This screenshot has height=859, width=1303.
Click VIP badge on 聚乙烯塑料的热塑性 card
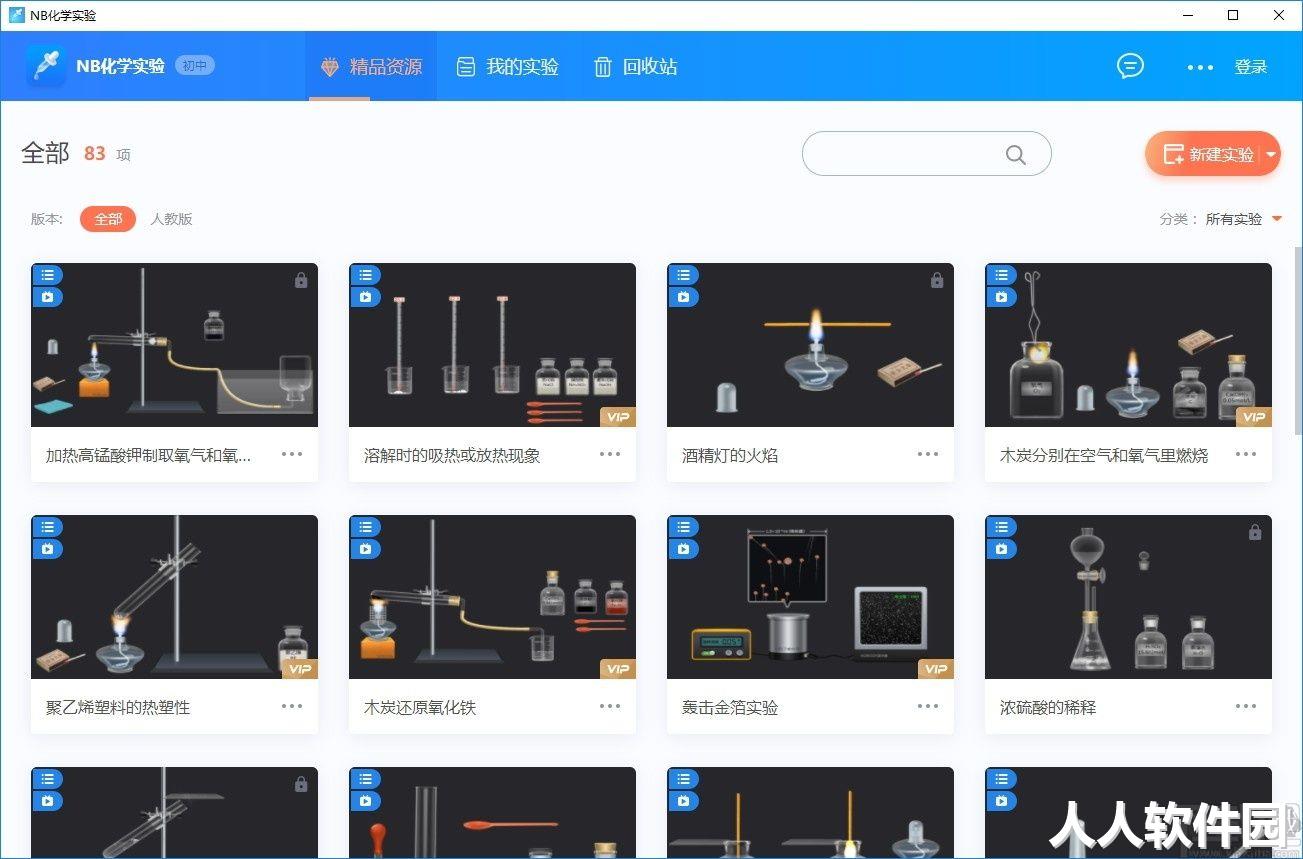(x=300, y=669)
